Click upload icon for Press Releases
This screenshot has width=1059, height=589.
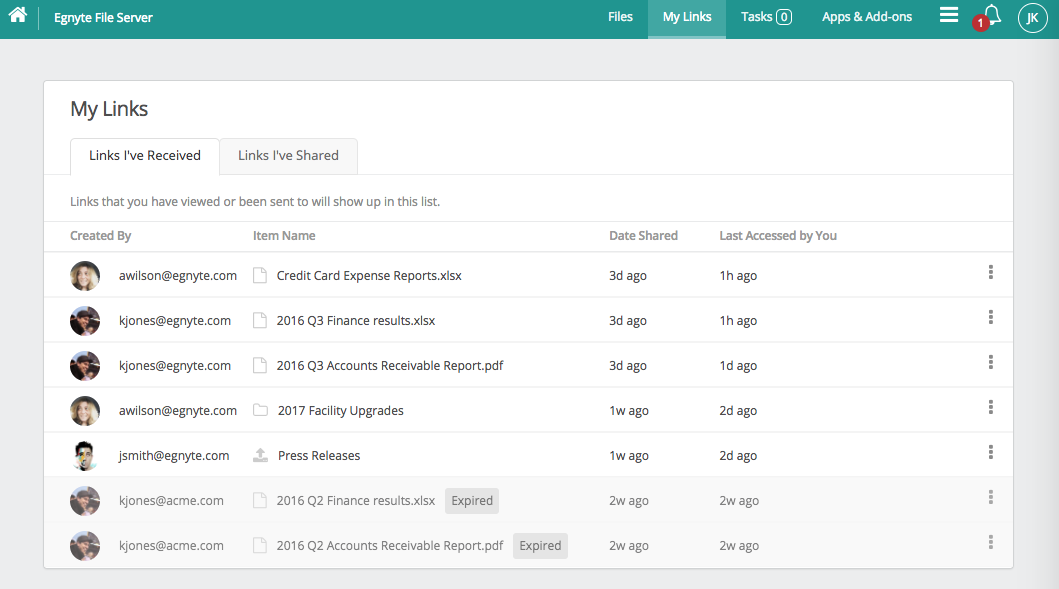260,455
